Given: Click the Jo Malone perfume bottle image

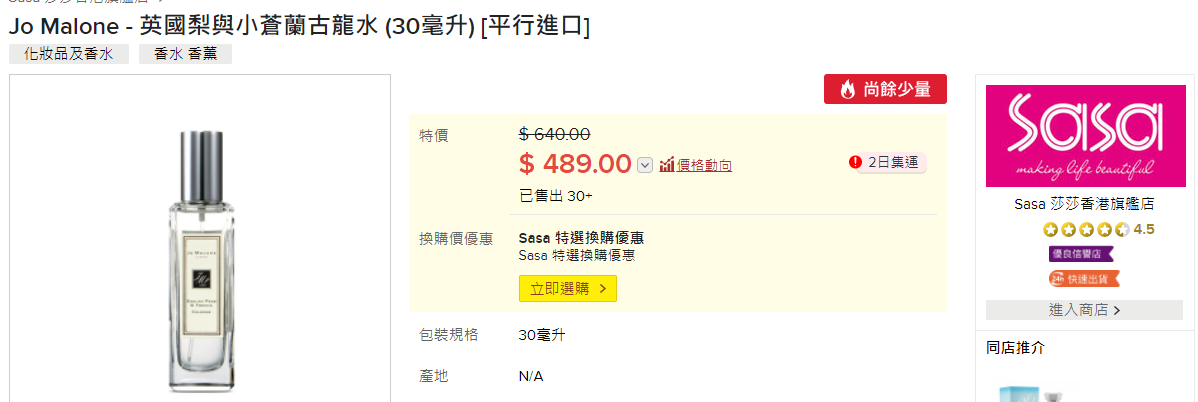Looking at the screenshot, I should [x=202, y=258].
